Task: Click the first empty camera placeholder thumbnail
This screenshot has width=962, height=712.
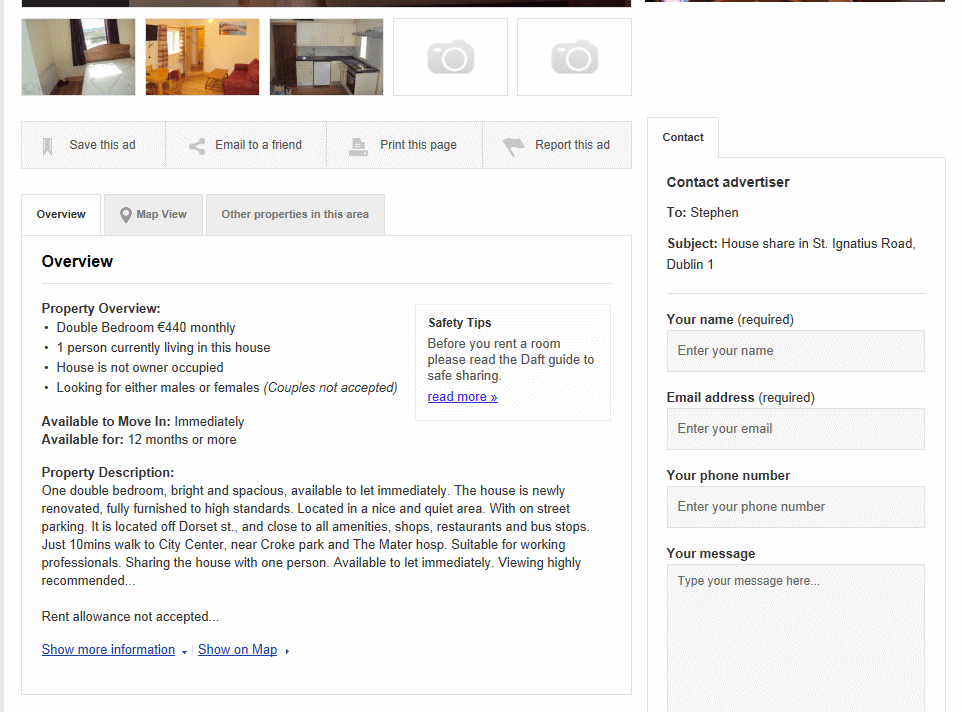Action: pyautogui.click(x=450, y=57)
